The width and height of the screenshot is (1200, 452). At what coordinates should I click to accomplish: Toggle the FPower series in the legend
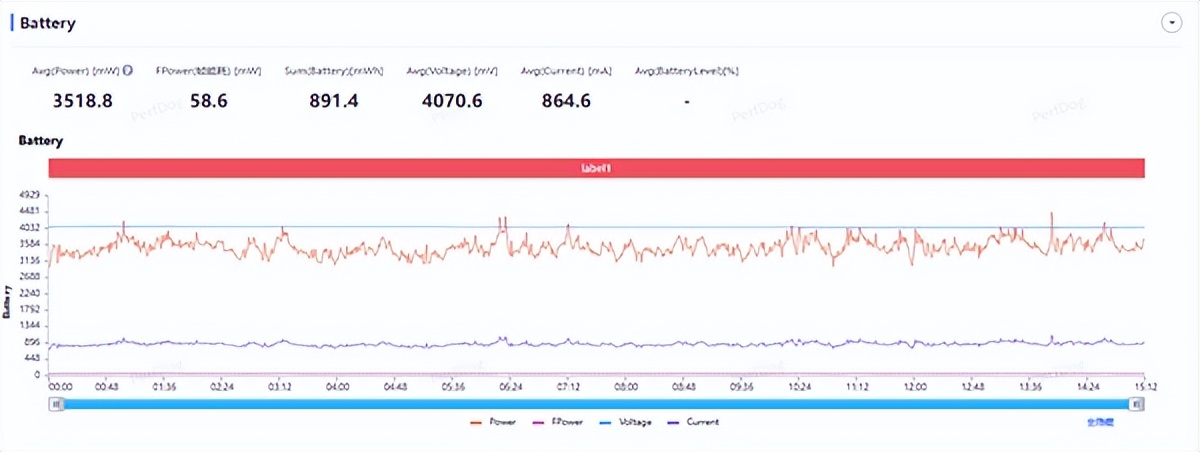click(x=560, y=422)
